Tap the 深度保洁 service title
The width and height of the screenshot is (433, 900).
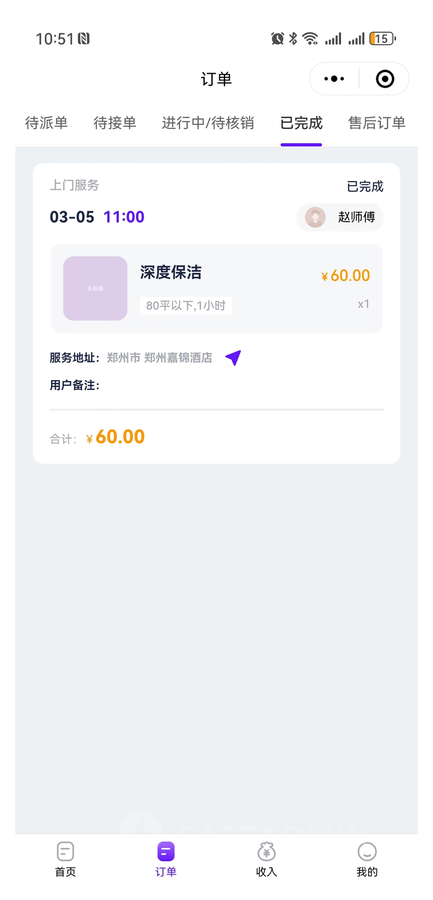pos(171,272)
